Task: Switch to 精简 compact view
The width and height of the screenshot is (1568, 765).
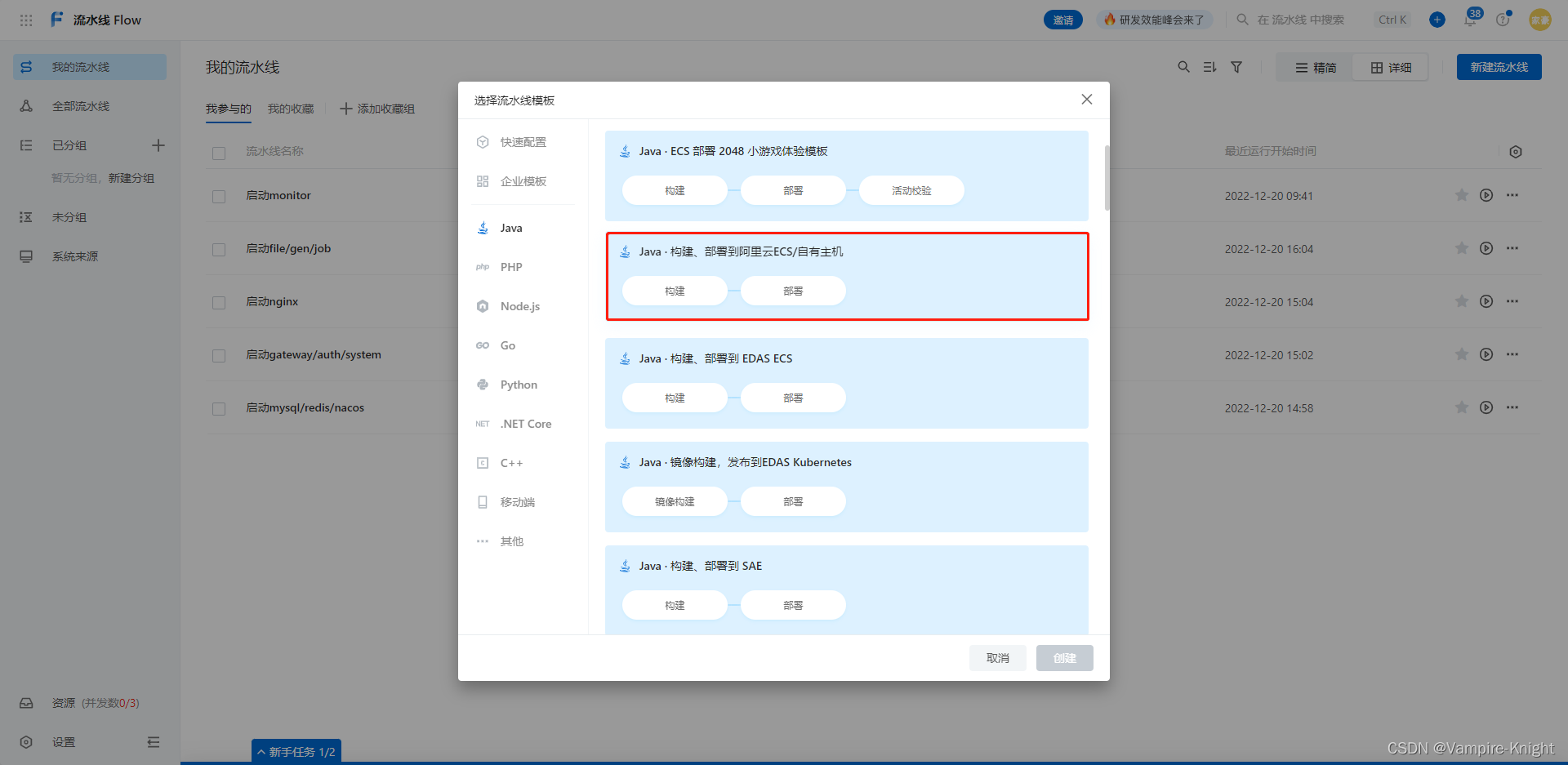Action: click(x=1316, y=68)
